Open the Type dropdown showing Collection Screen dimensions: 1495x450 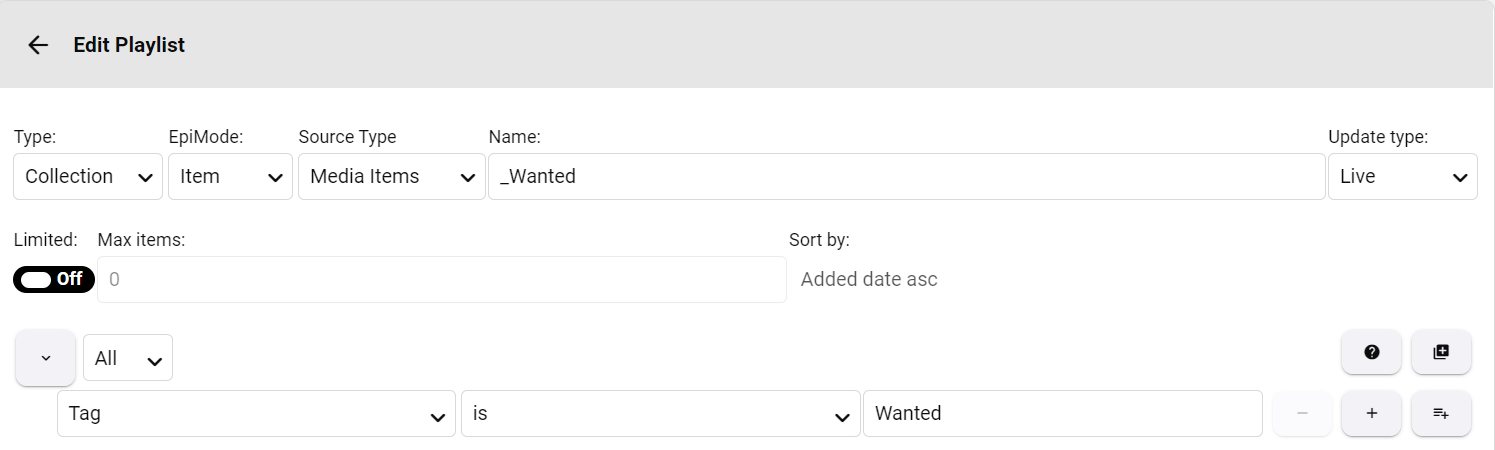88,177
